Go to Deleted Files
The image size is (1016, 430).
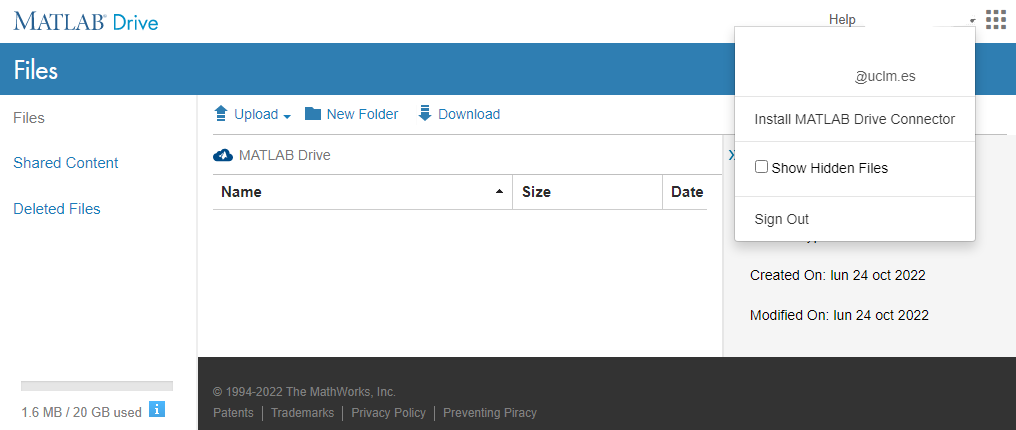[57, 209]
